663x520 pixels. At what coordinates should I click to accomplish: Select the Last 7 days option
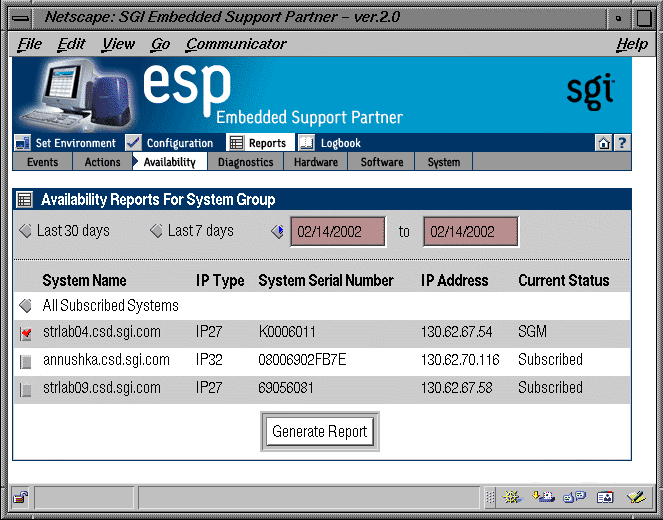click(x=156, y=231)
